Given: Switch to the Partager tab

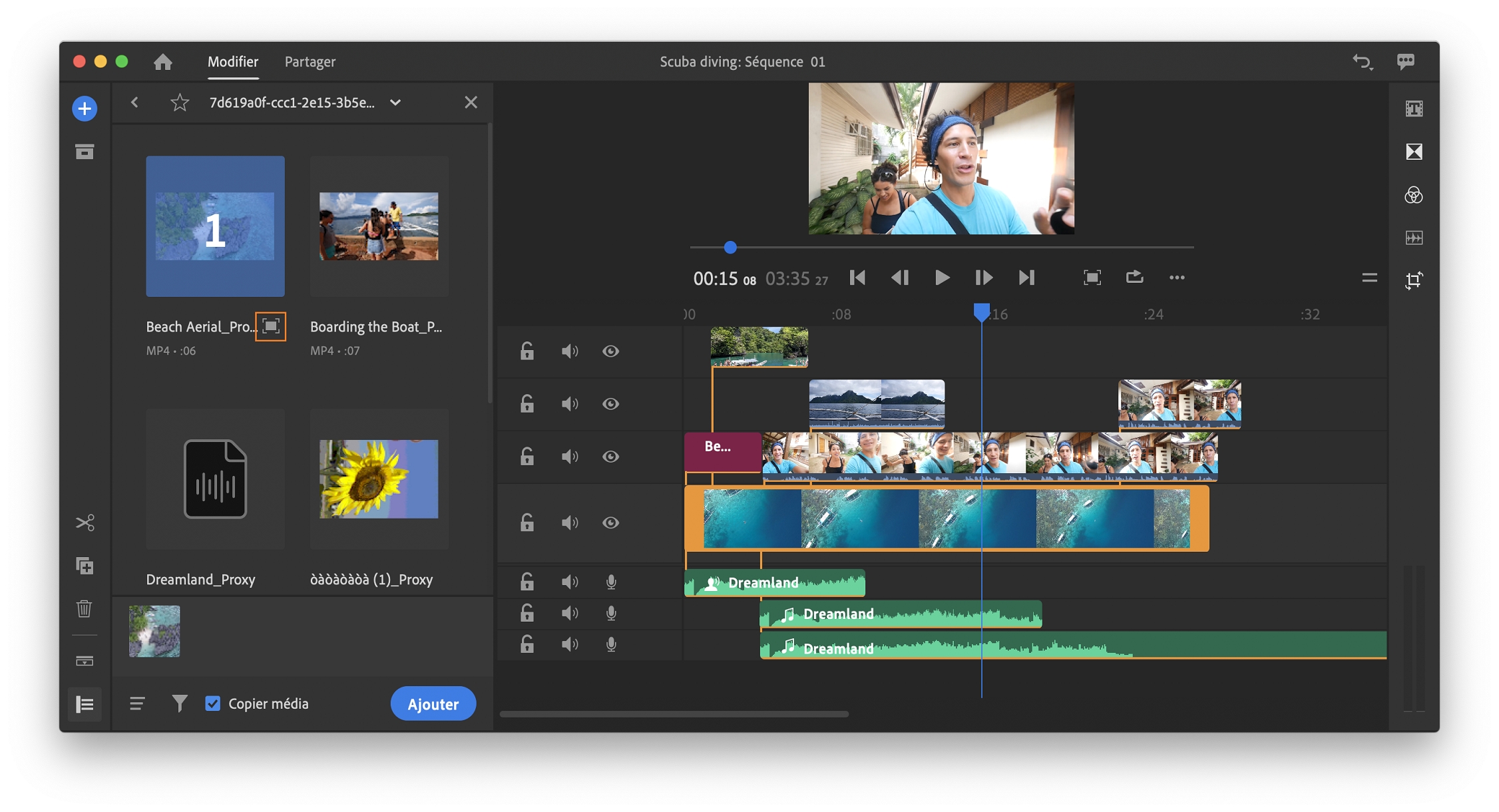Looking at the screenshot, I should (x=310, y=62).
